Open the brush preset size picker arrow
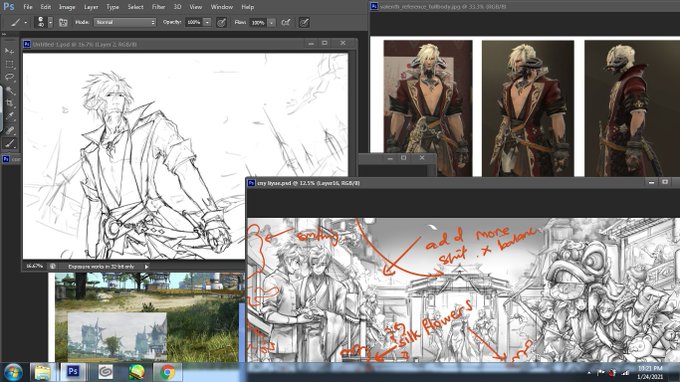Image resolution: width=680 pixels, height=382 pixels. (x=50, y=23)
